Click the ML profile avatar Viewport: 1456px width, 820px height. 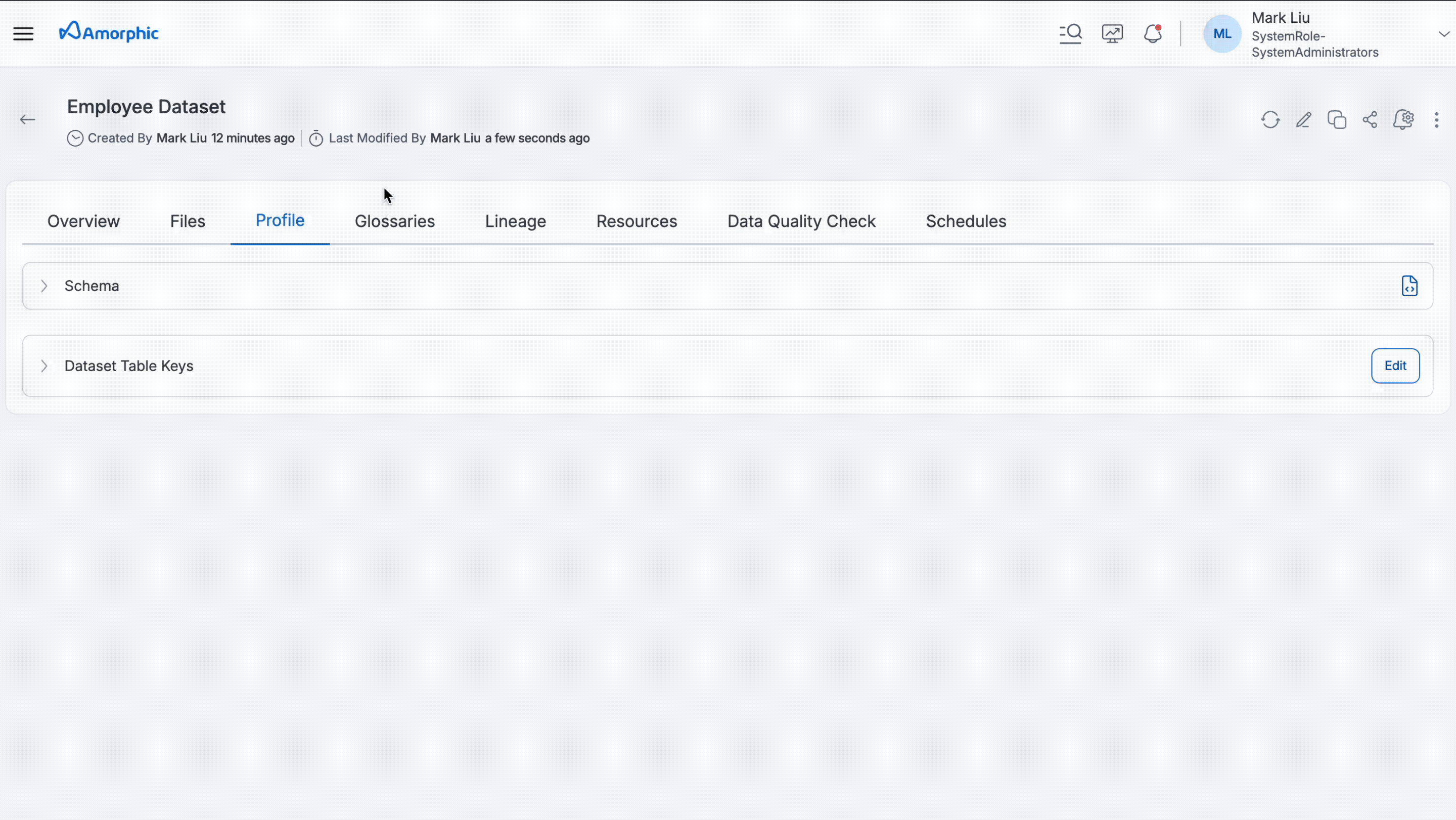[1222, 33]
